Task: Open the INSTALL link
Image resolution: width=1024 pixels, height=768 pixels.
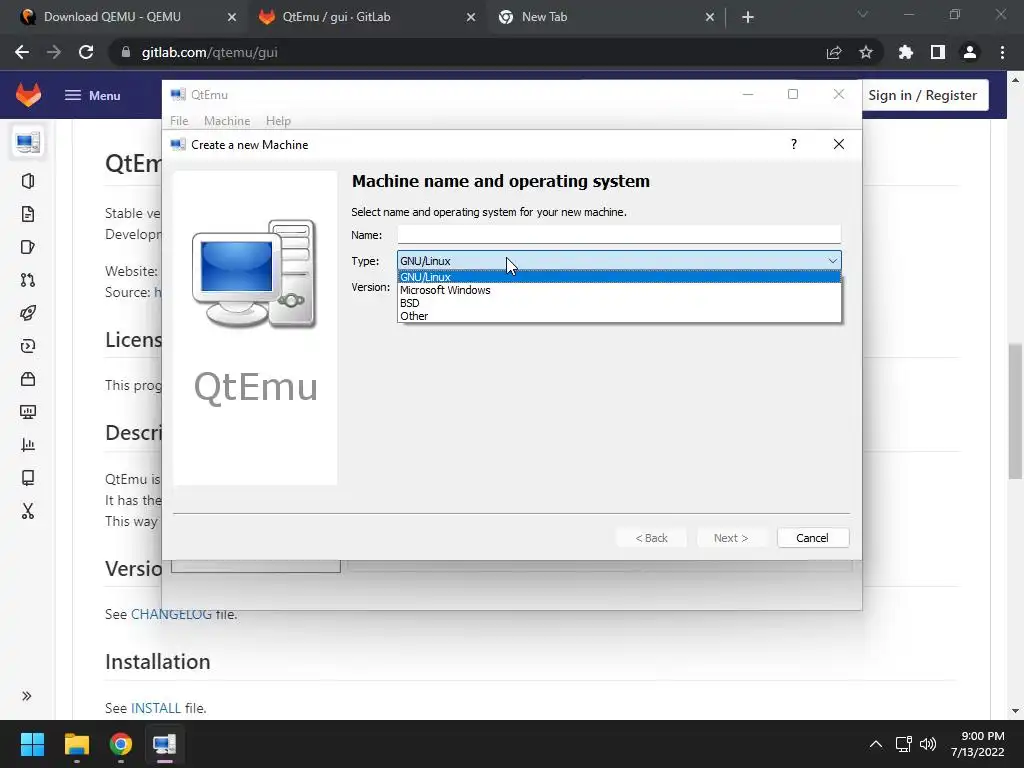Action: [x=155, y=708]
